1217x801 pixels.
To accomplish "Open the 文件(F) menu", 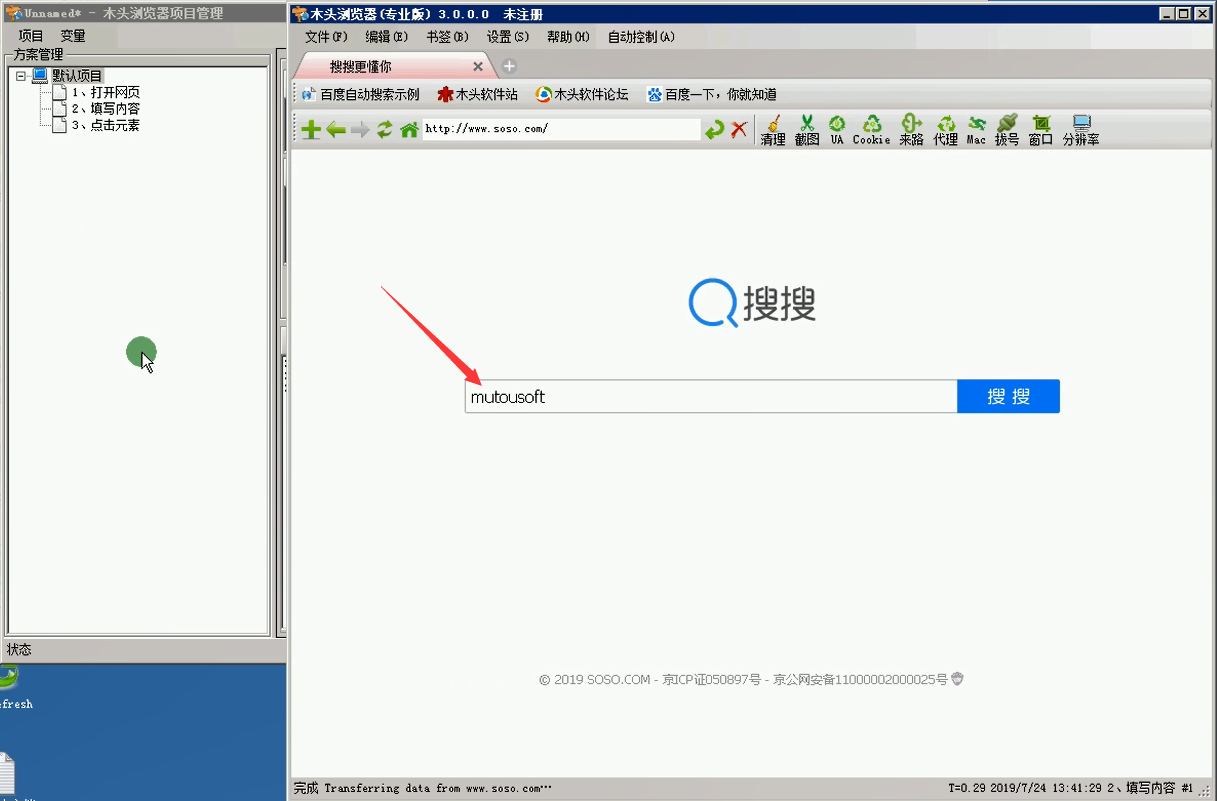I will (326, 36).
